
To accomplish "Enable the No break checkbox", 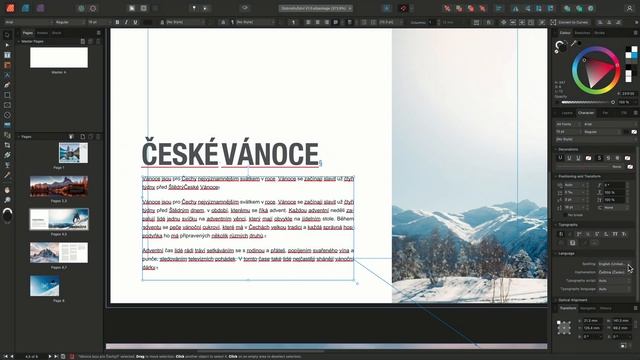I will (565, 215).
